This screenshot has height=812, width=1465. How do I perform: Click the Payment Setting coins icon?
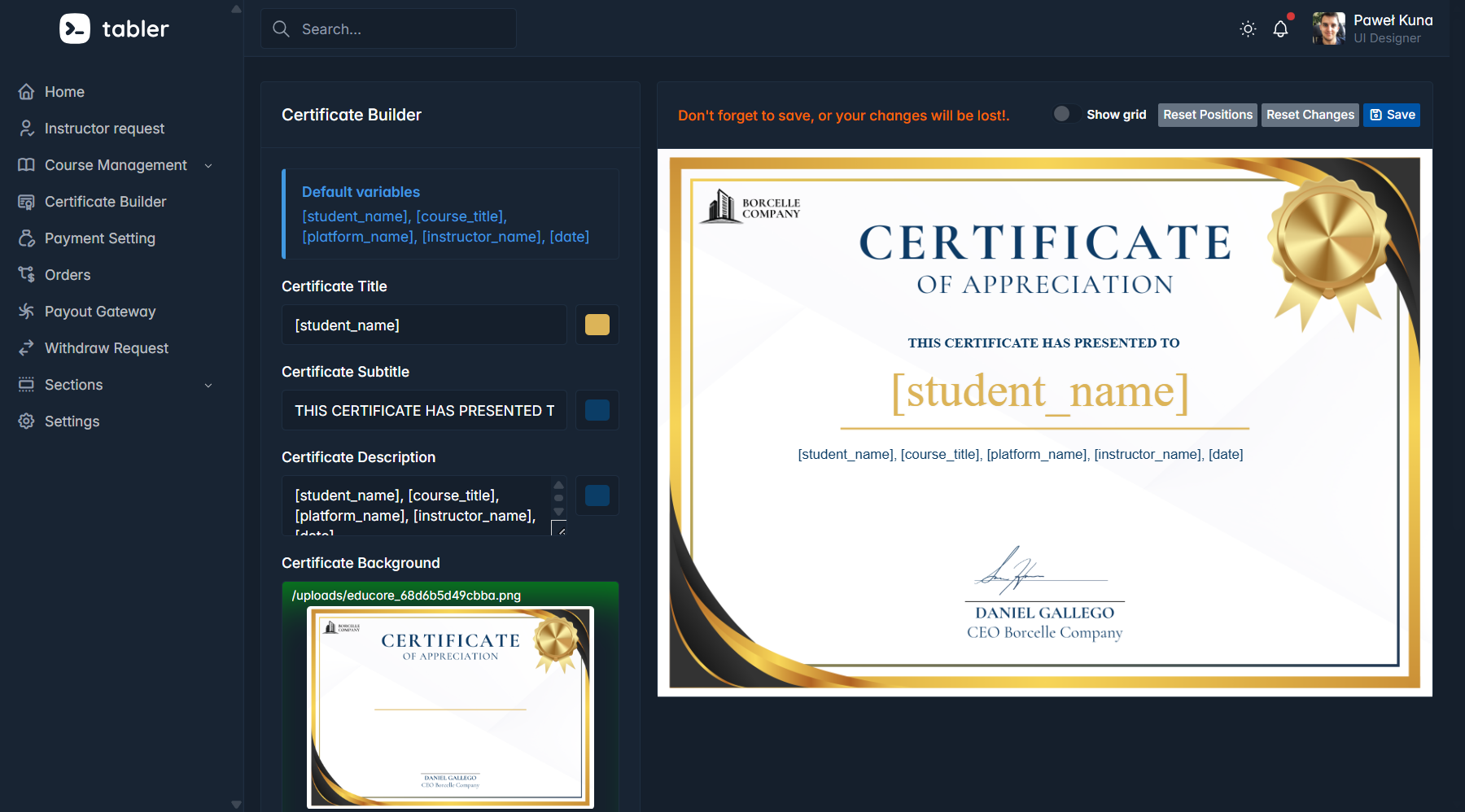27,238
